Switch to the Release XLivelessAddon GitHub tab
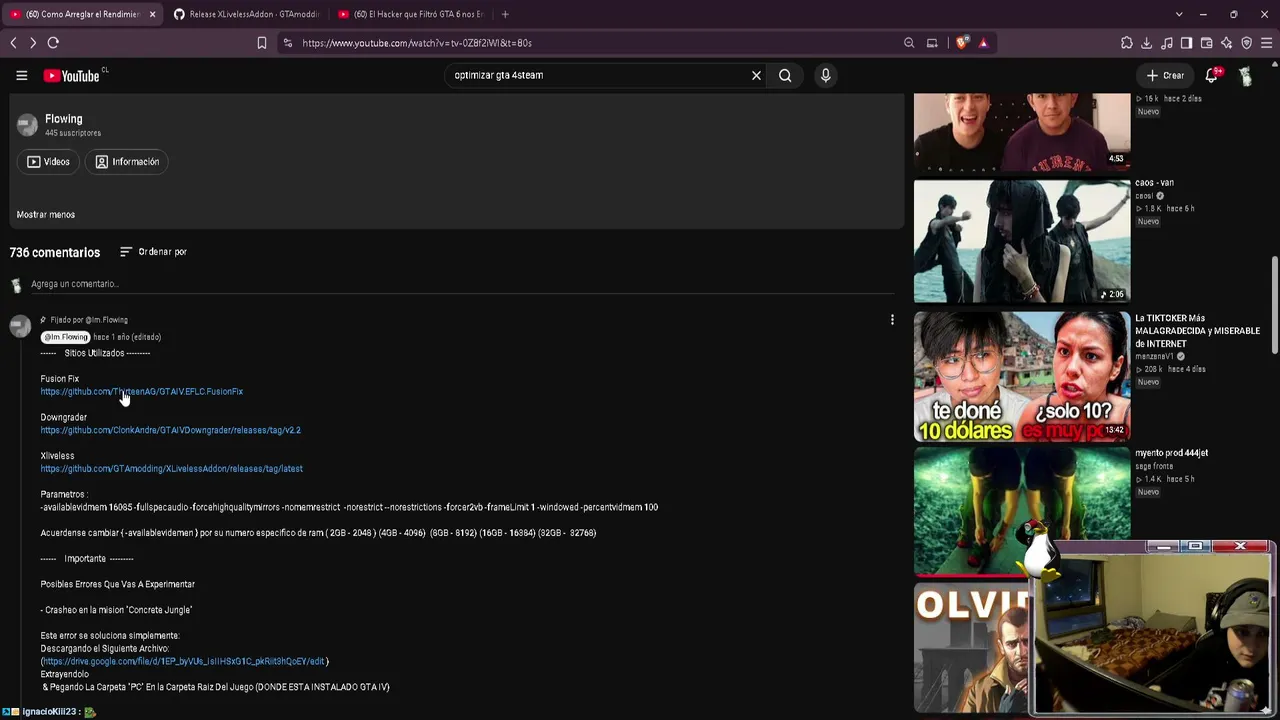 (x=248, y=14)
